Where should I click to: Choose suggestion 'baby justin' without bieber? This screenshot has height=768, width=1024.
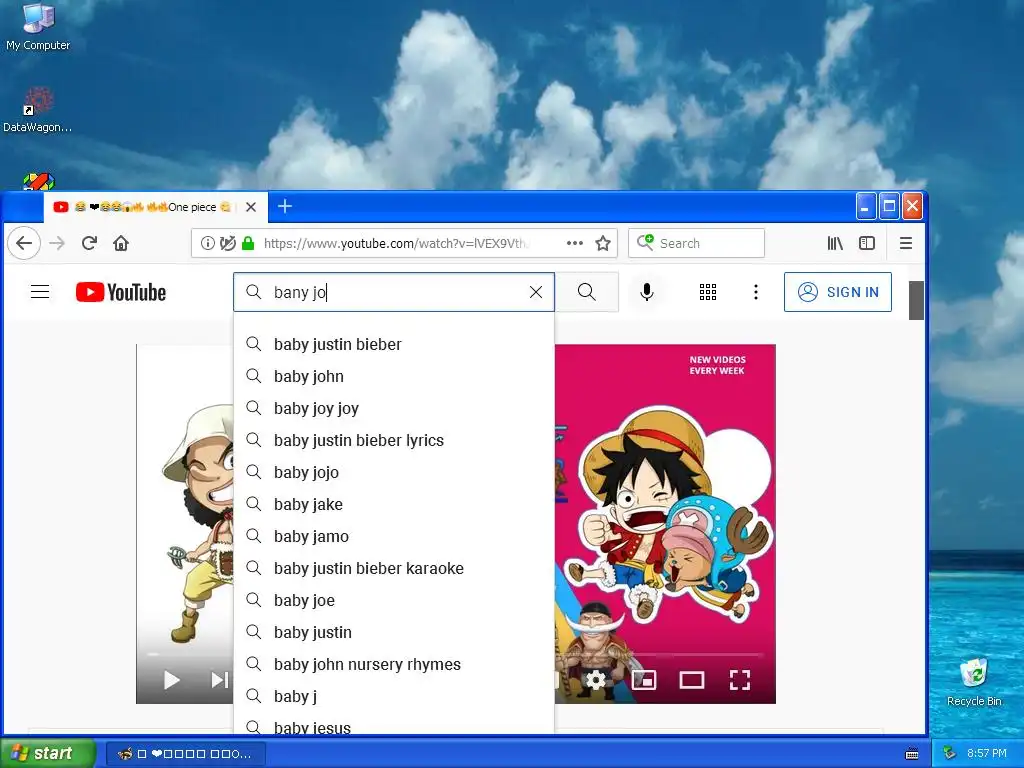coord(394,632)
